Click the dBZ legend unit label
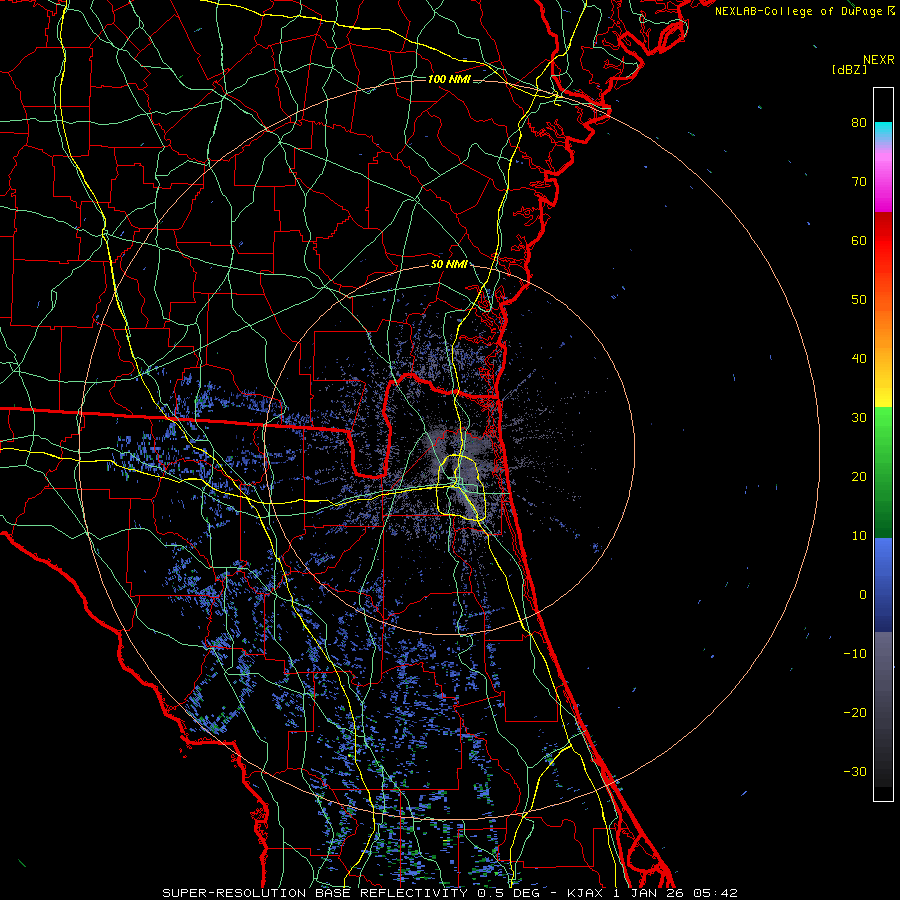 point(849,70)
